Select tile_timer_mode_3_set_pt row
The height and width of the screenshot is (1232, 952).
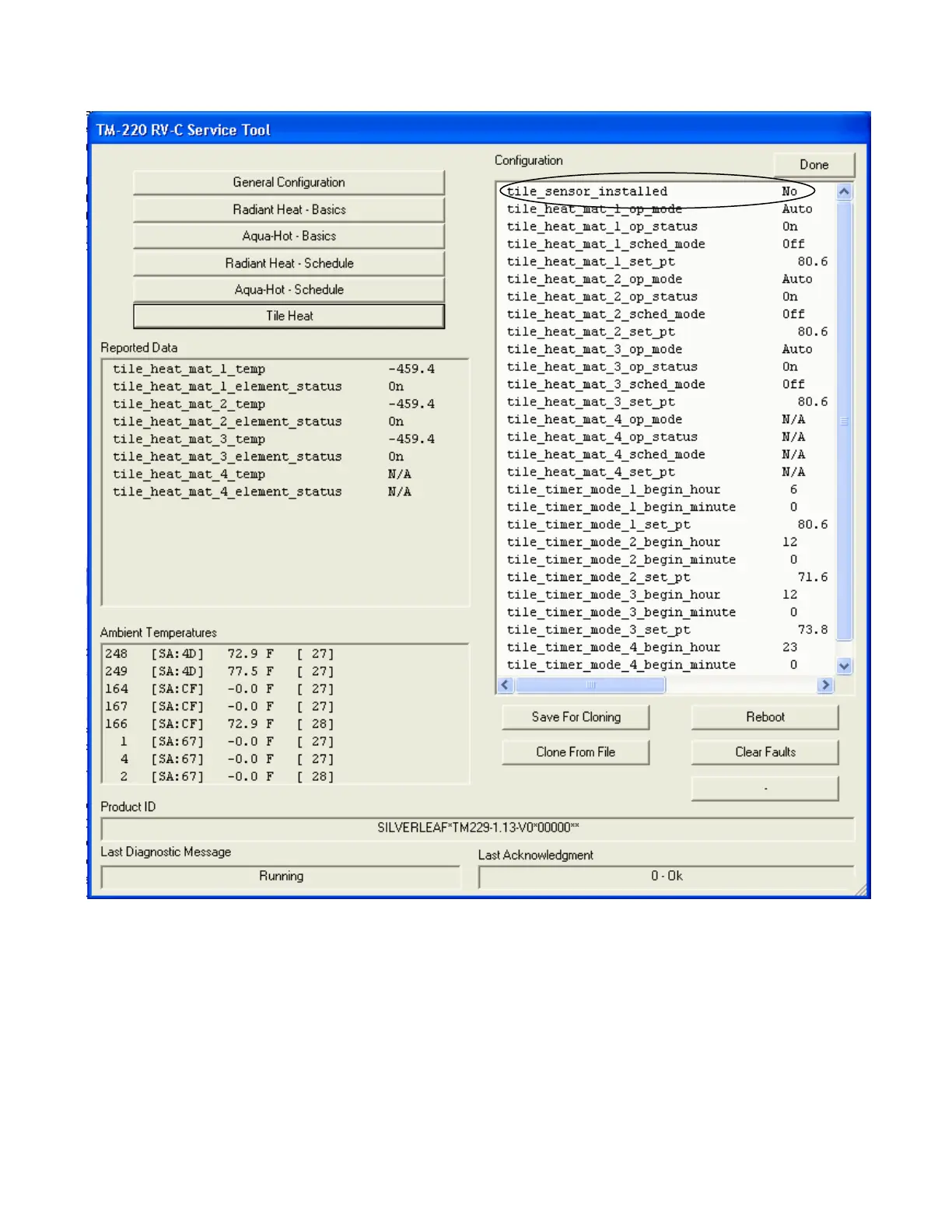666,630
